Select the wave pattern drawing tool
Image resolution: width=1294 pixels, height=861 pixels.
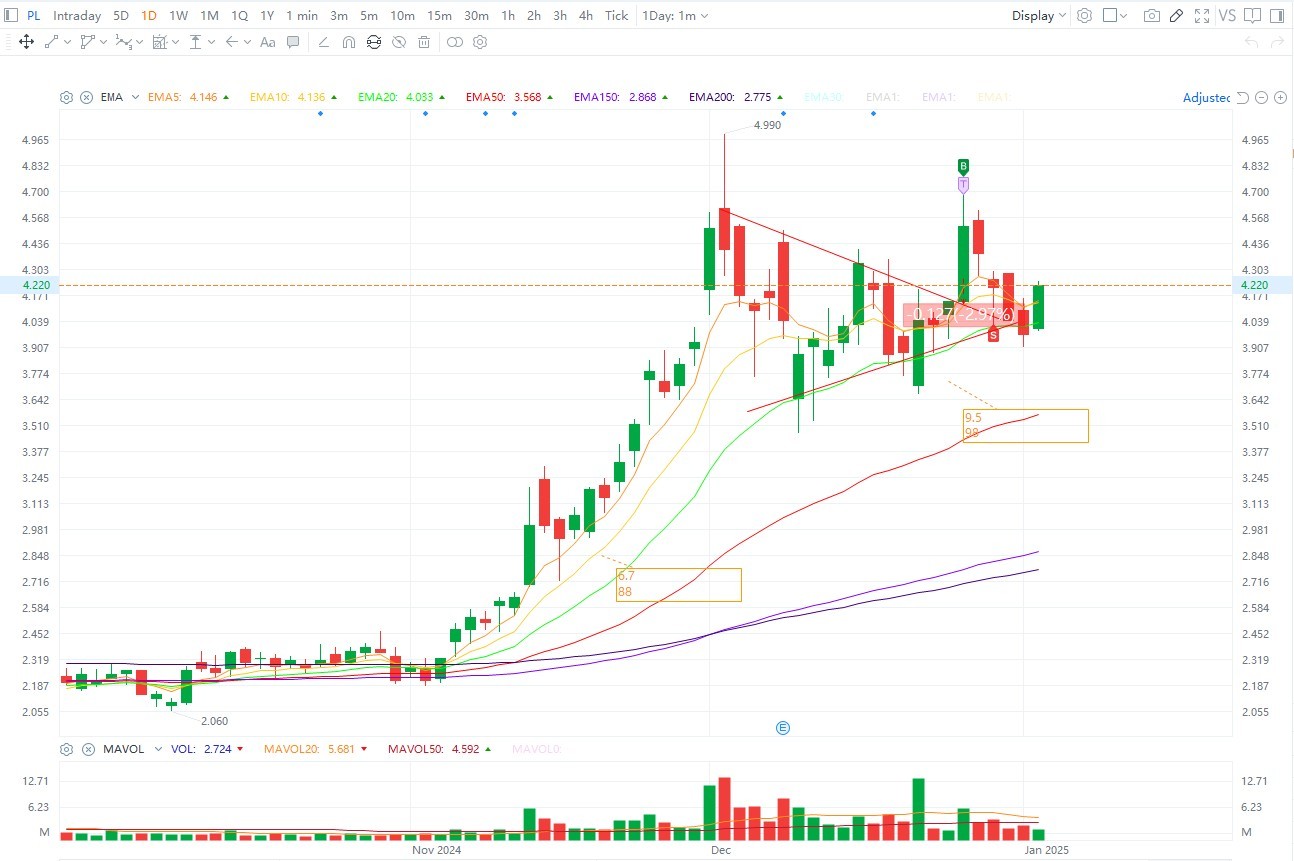122,42
